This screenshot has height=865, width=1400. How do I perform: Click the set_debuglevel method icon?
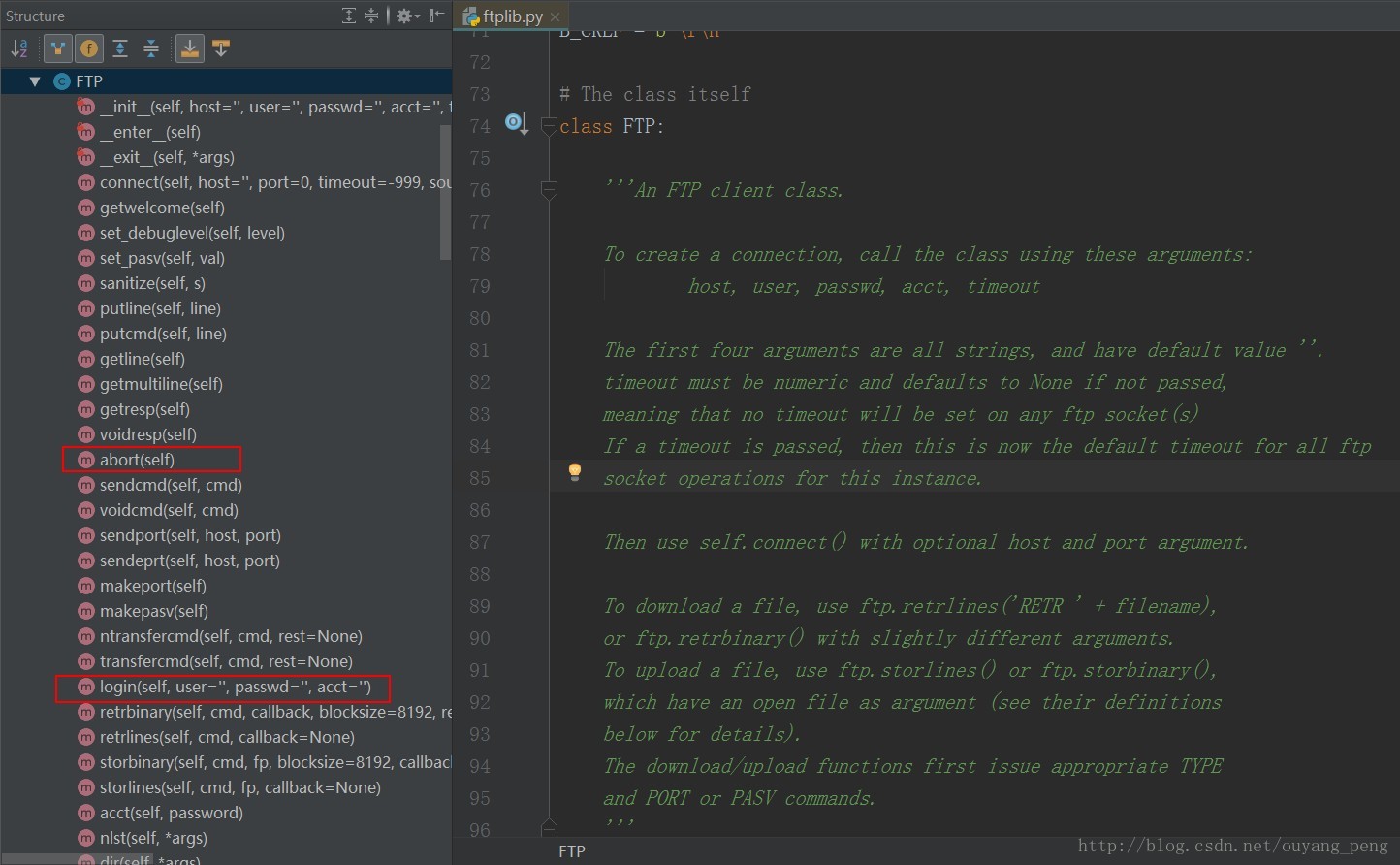86,233
